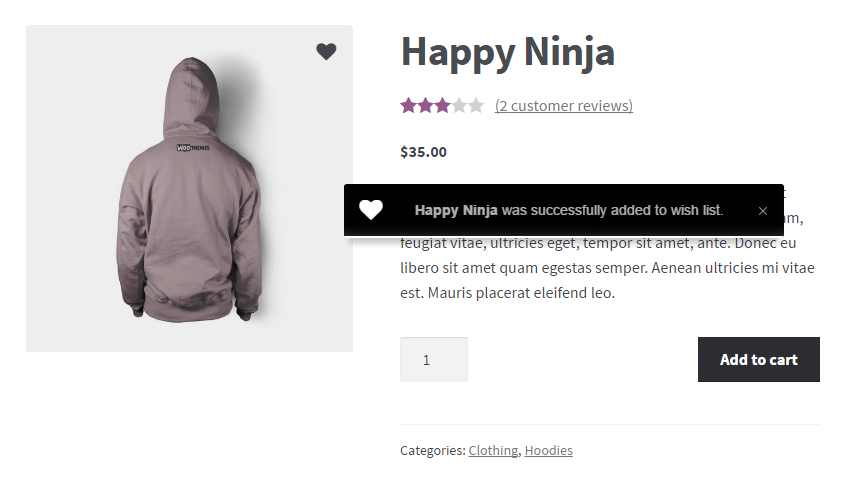Open the 2 customer reviews link
This screenshot has height=481, width=846.
(x=564, y=106)
